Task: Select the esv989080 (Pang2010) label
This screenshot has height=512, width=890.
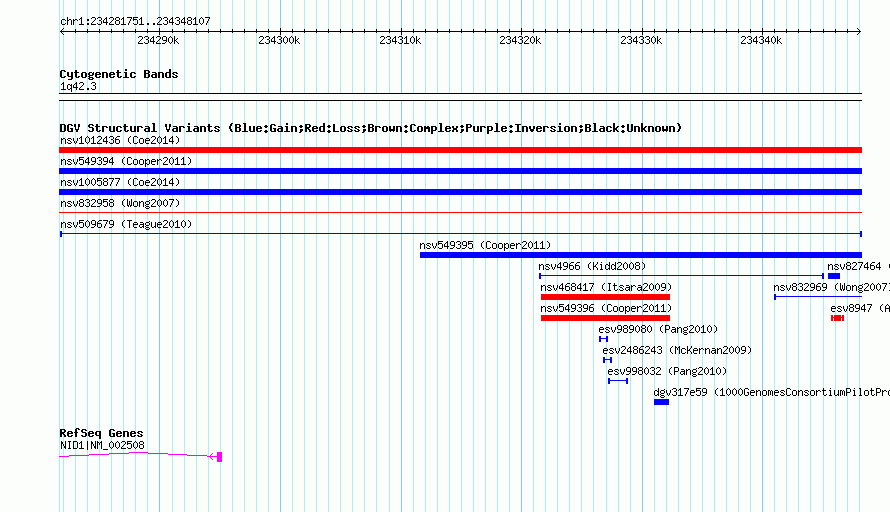Action: pyautogui.click(x=658, y=329)
